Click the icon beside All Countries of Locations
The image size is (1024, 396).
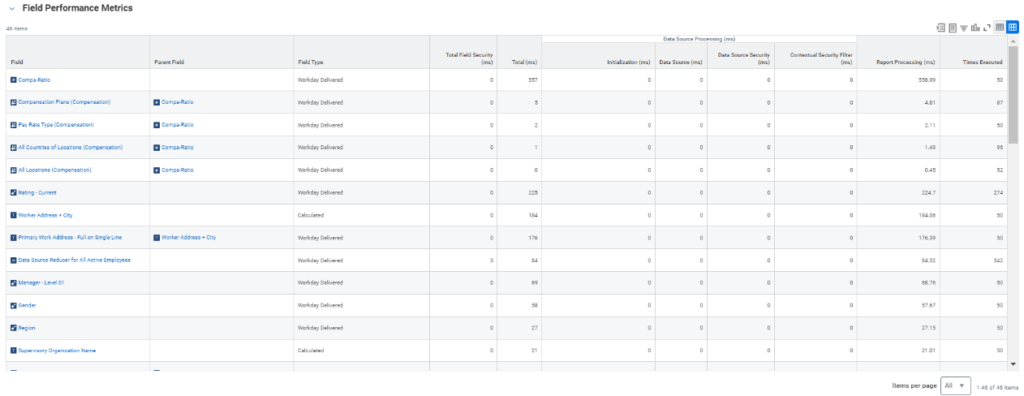pos(13,148)
